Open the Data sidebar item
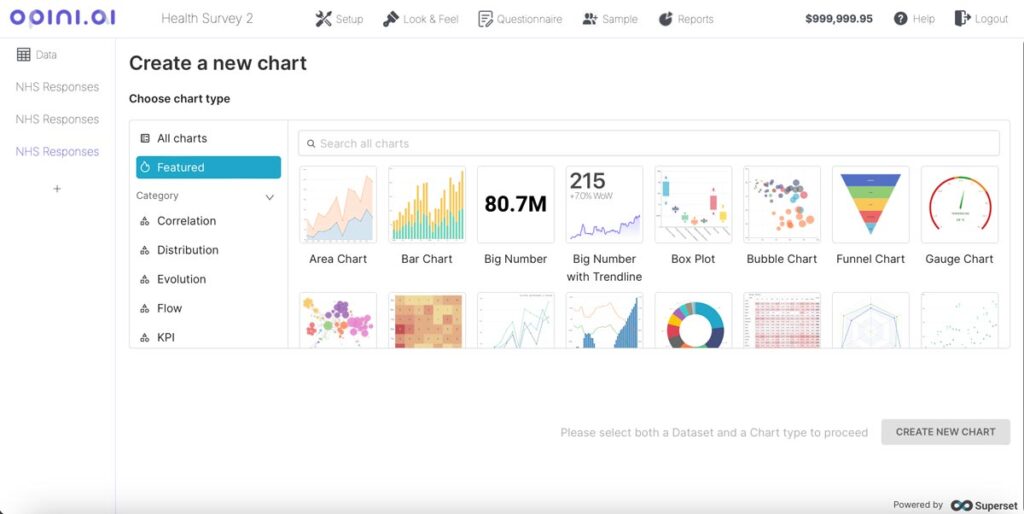The height and width of the screenshot is (514, 1024). tap(37, 55)
